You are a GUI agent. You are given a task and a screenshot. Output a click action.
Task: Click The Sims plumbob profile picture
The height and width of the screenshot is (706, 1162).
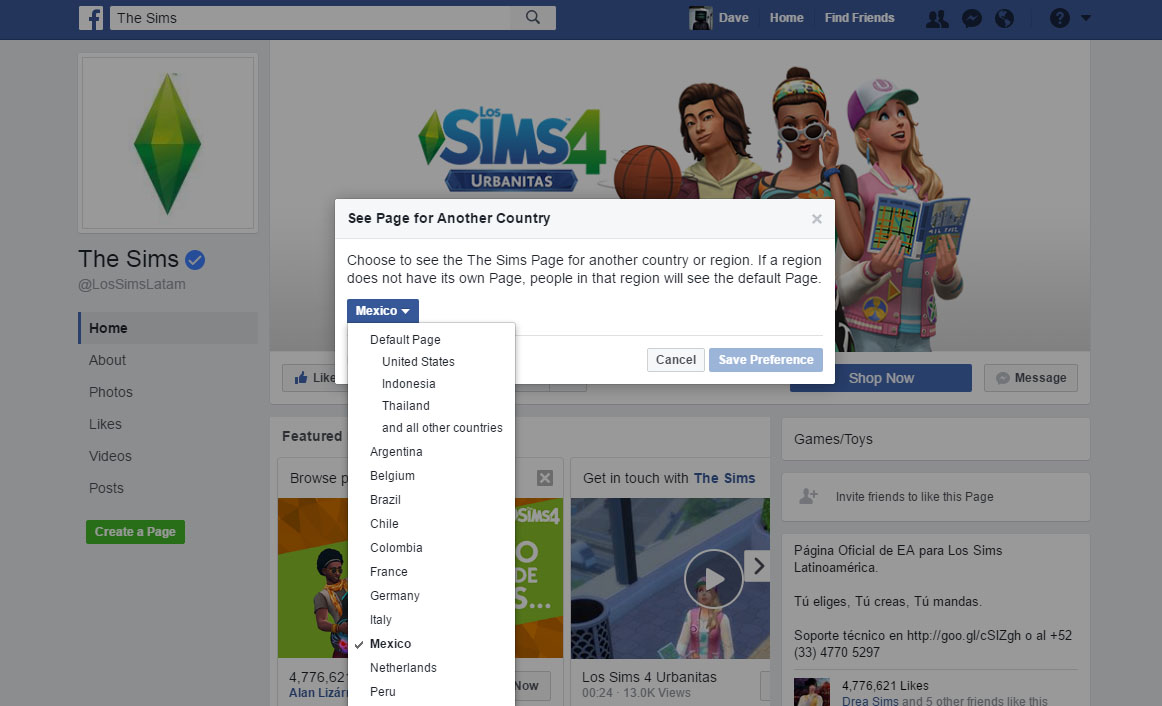click(x=167, y=143)
